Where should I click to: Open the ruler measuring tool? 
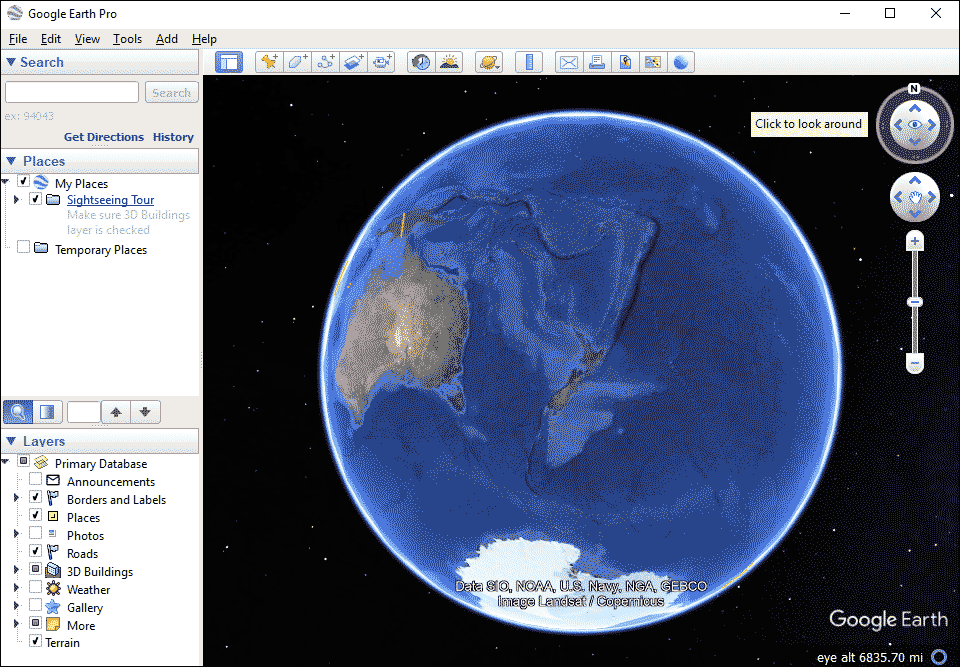(529, 62)
